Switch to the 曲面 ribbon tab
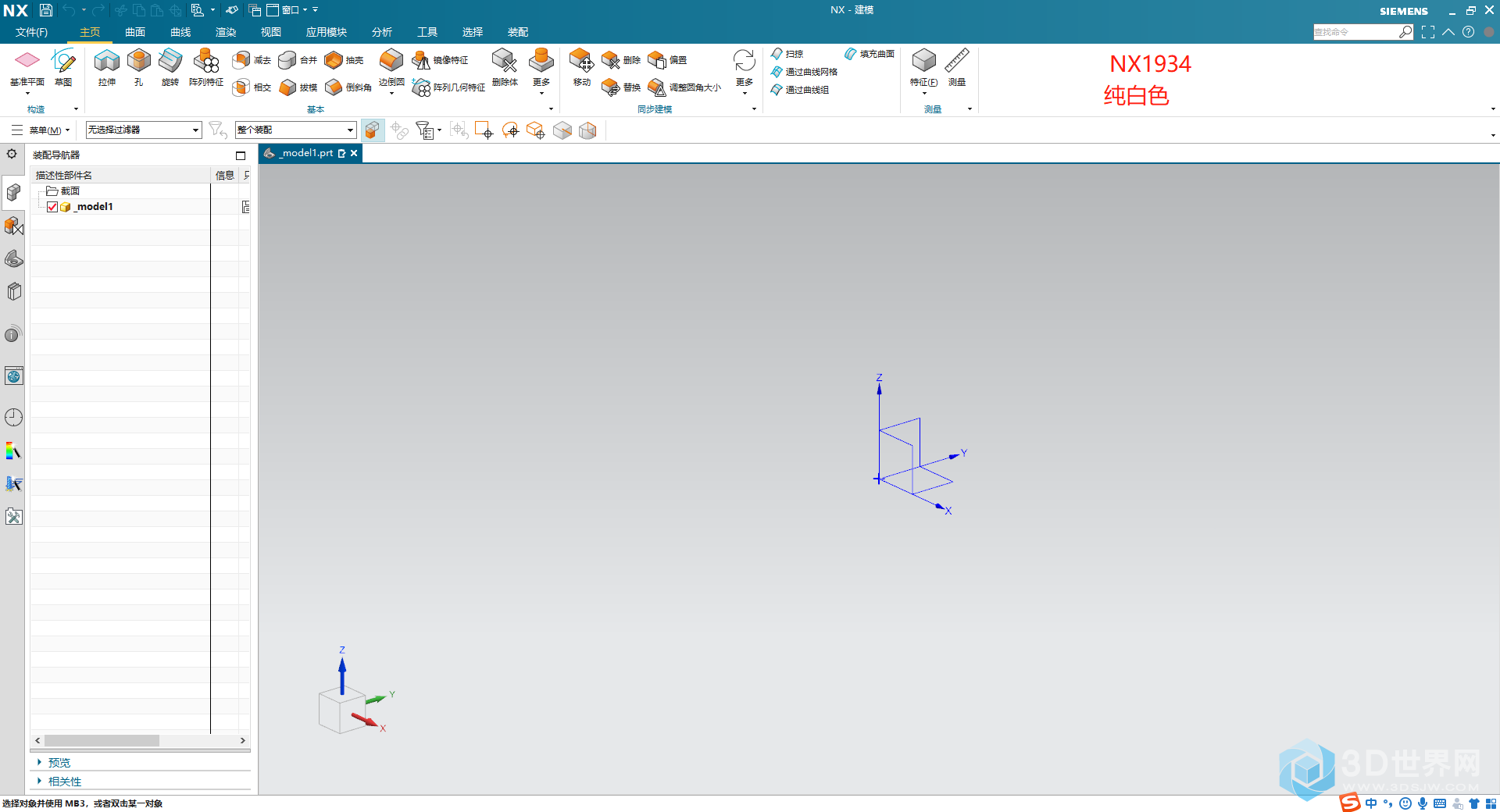Image resolution: width=1500 pixels, height=812 pixels. pos(135,32)
